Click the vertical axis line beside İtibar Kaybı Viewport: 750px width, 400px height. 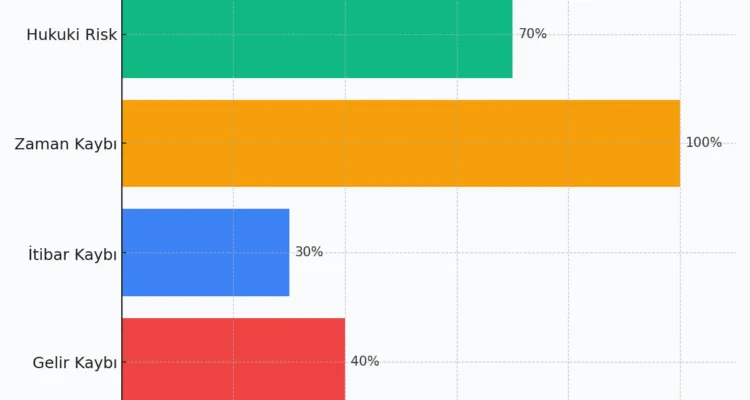(122, 252)
